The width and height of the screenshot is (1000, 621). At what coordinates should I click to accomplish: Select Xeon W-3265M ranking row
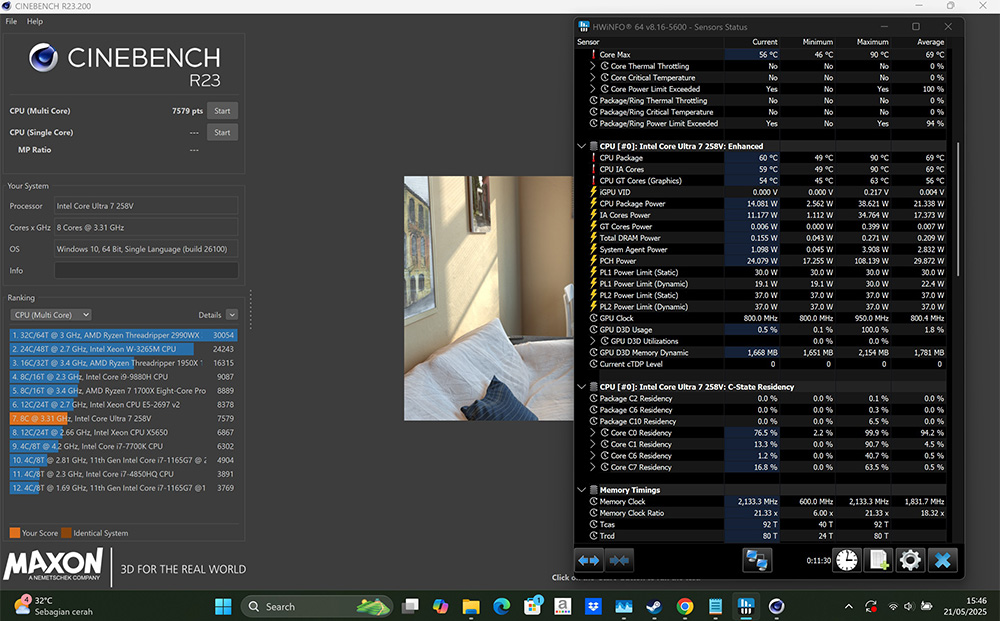[123, 349]
